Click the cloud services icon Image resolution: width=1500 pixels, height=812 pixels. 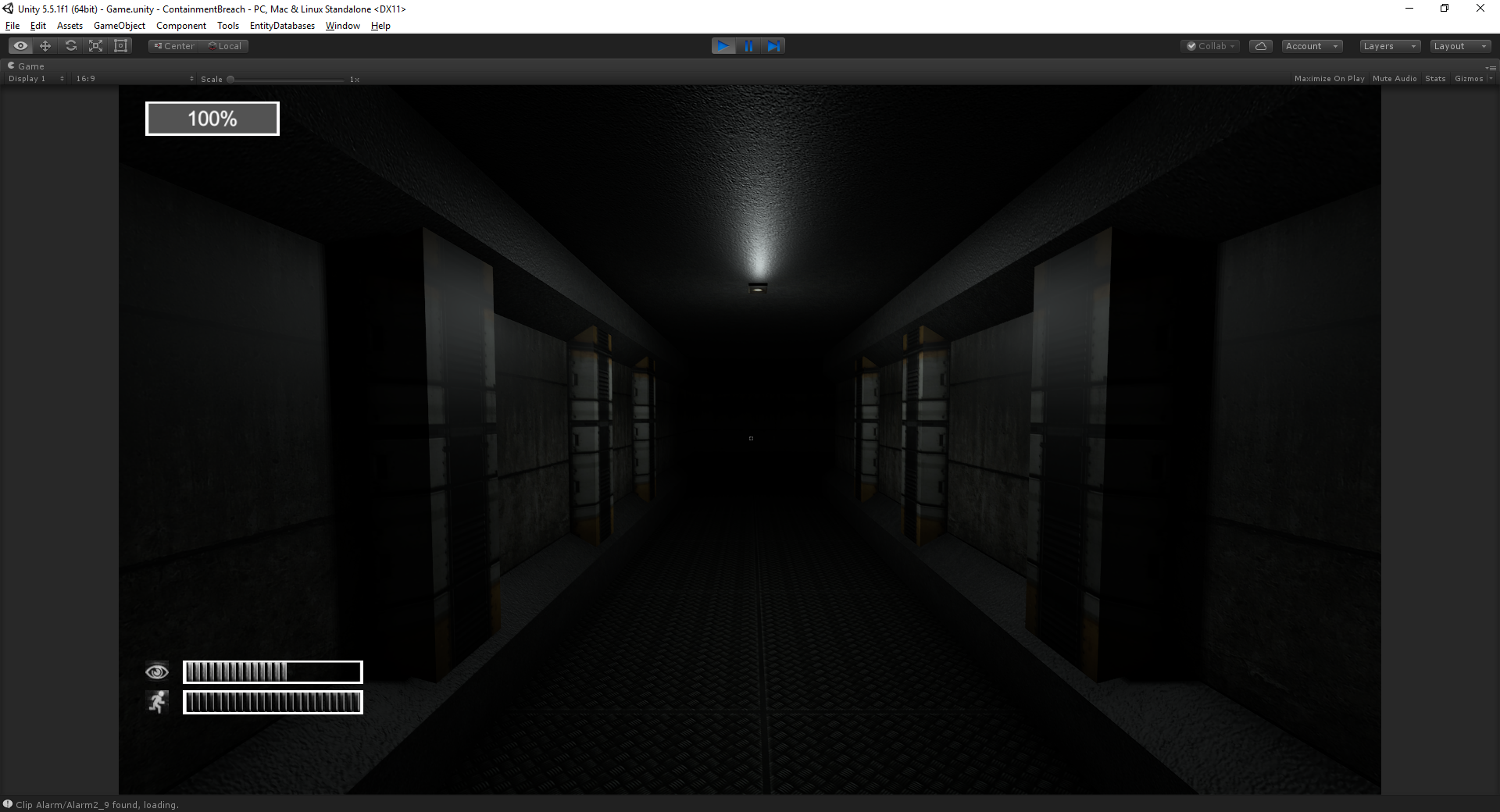coord(1261,46)
